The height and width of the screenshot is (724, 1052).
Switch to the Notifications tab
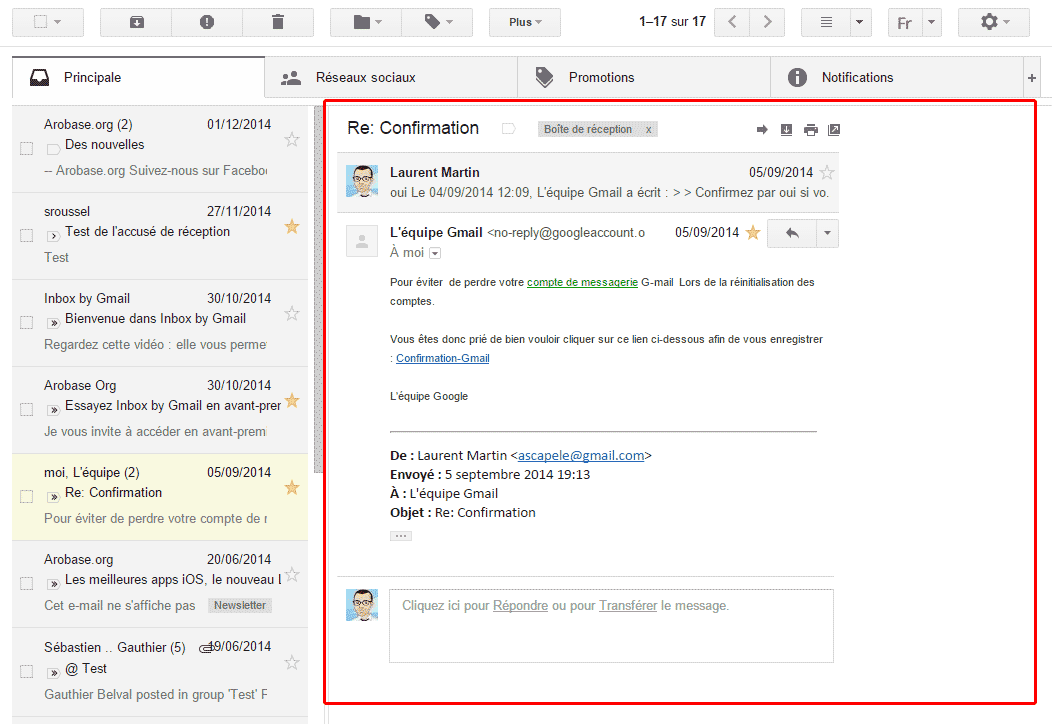[x=897, y=78]
